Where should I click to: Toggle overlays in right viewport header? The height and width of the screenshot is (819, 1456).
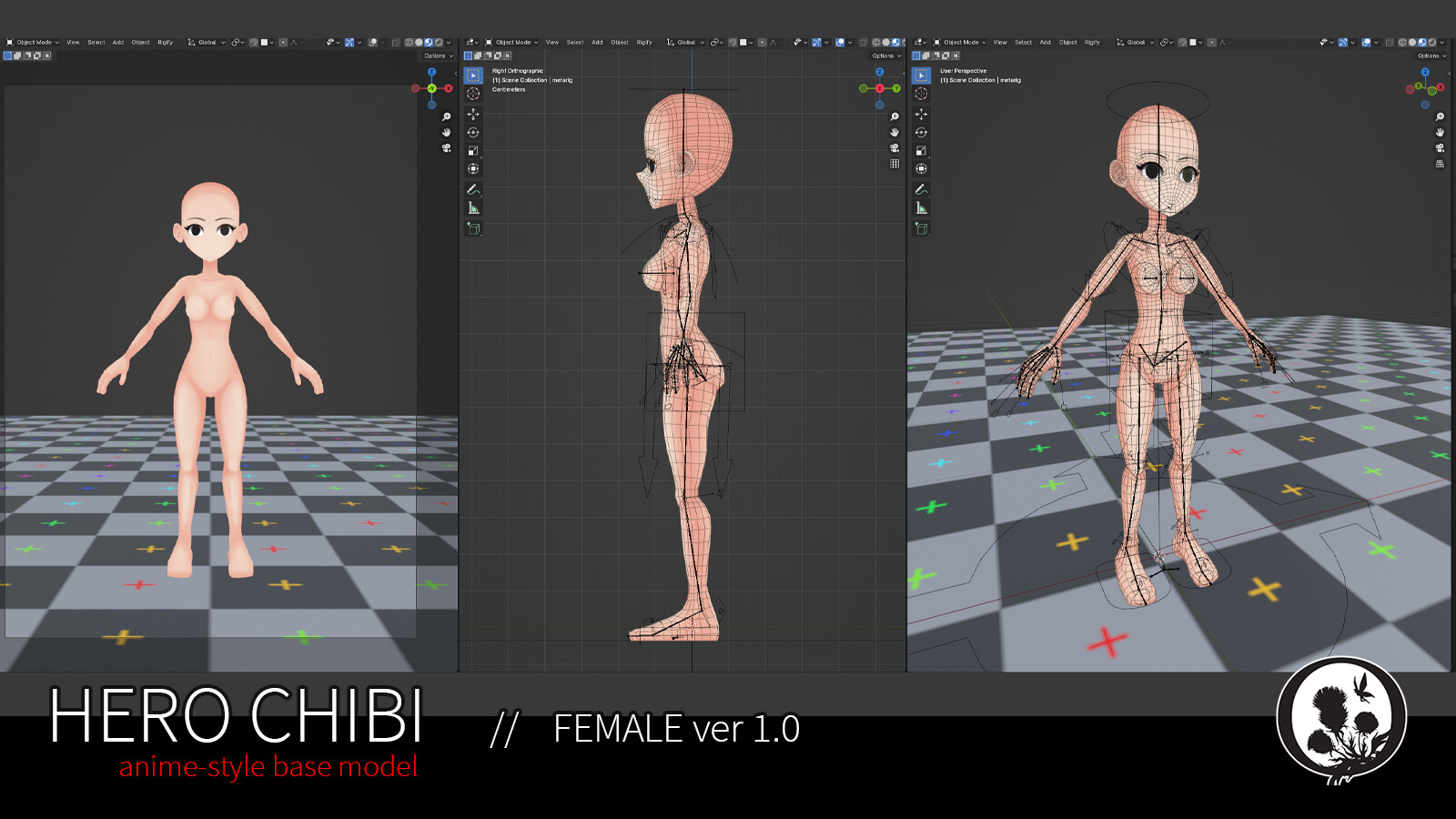(x=1367, y=42)
